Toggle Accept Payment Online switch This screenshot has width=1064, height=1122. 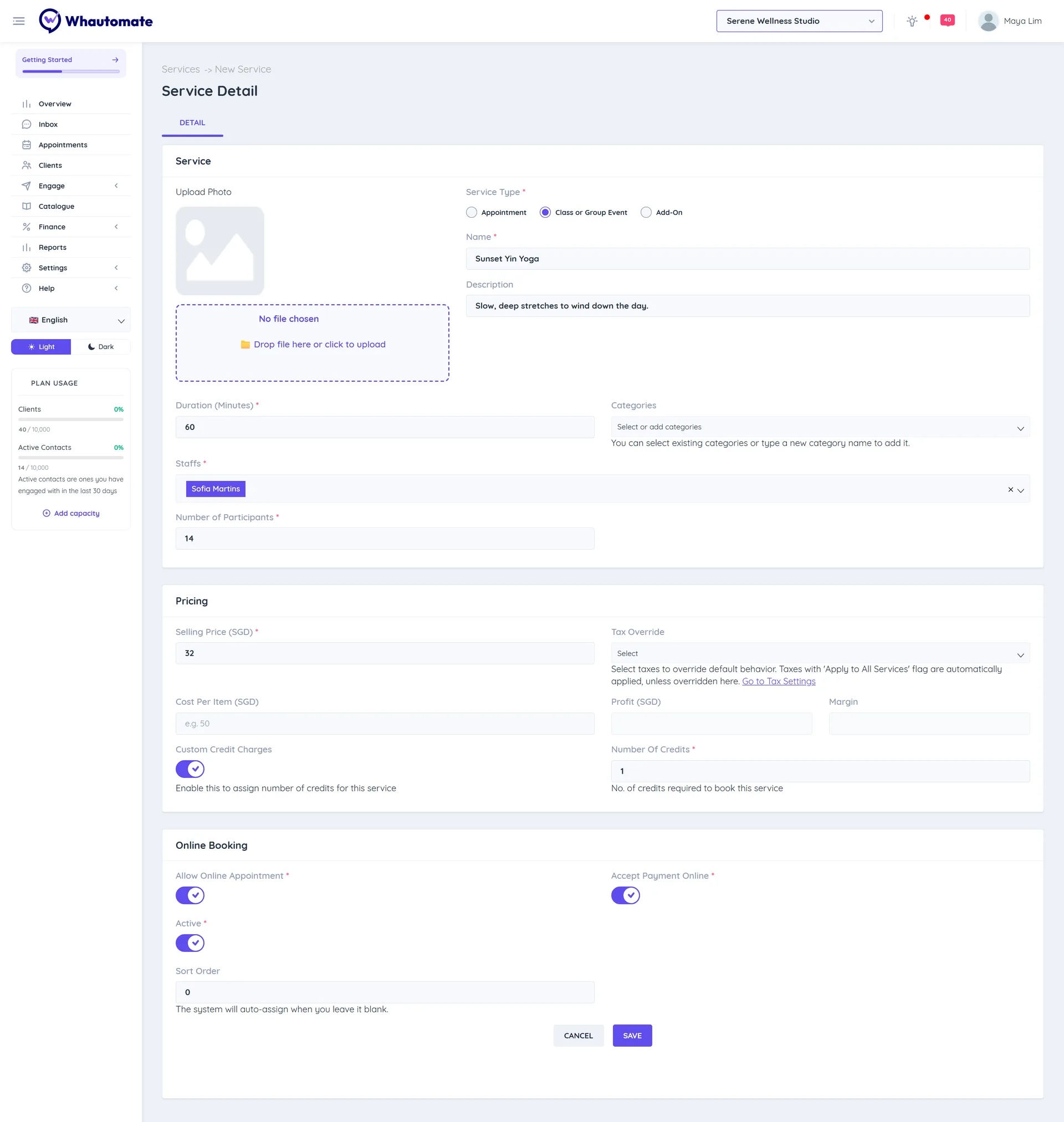[626, 895]
